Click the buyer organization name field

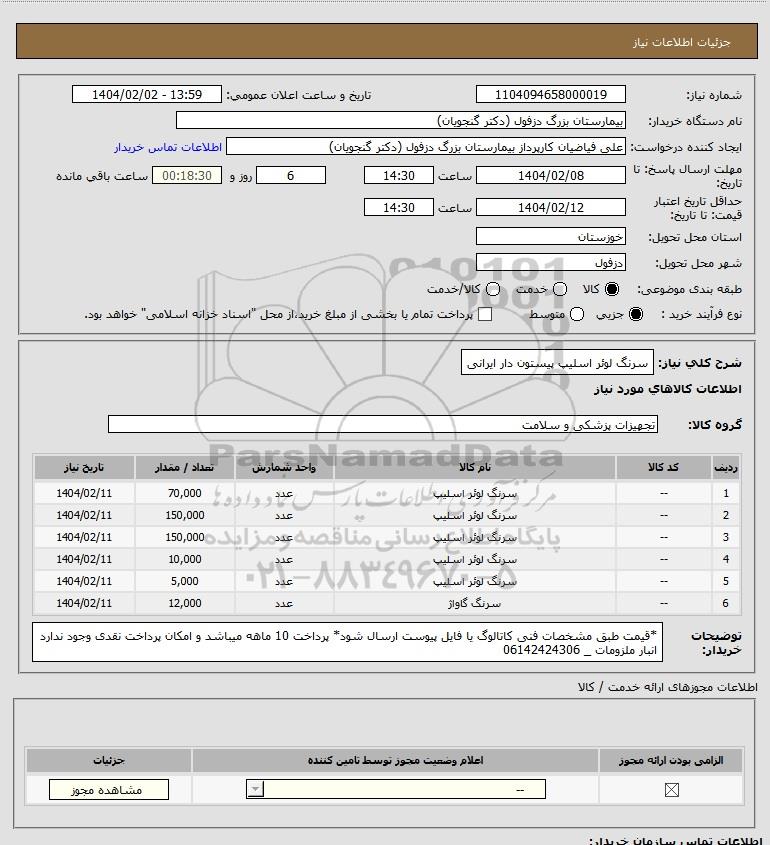[401, 120]
